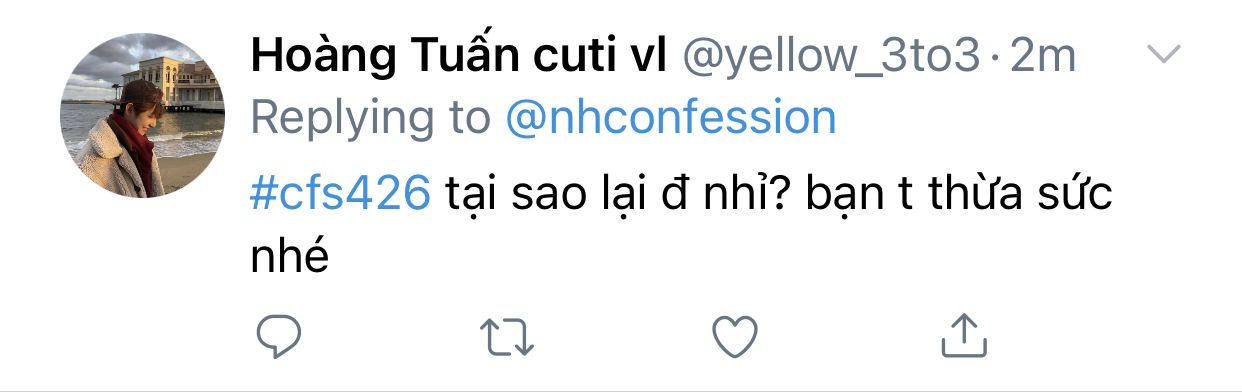1242x392 pixels.
Task: Open the downward chevron menu beside the timestamp
Action: pyautogui.click(x=1164, y=55)
